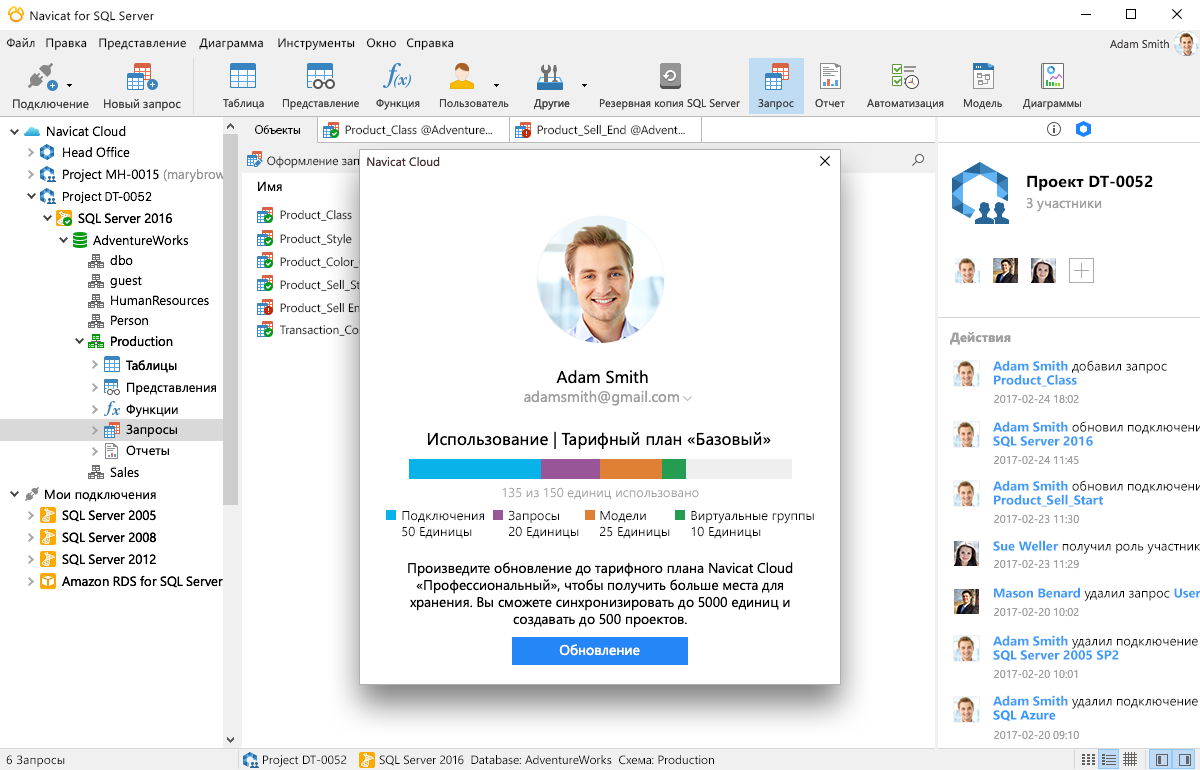1200x770 pixels.
Task: Show the info tab in the right panel
Action: (1053, 129)
